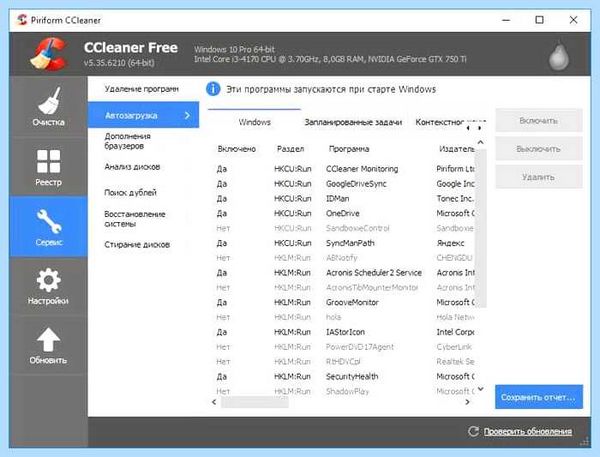Image resolution: width=600 pixels, height=457 pixels.
Task: Select the disabled ABNotify entry
Action: [344, 258]
